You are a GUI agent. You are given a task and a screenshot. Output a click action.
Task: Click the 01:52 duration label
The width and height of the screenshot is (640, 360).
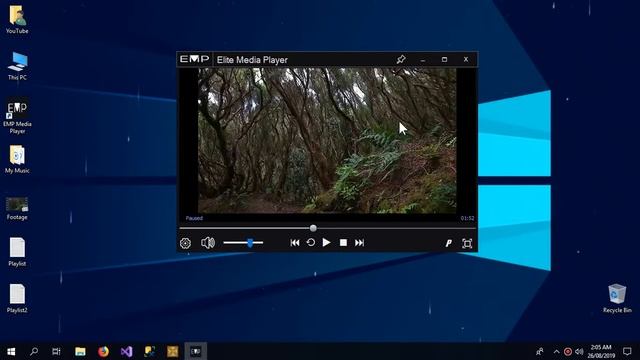467,218
